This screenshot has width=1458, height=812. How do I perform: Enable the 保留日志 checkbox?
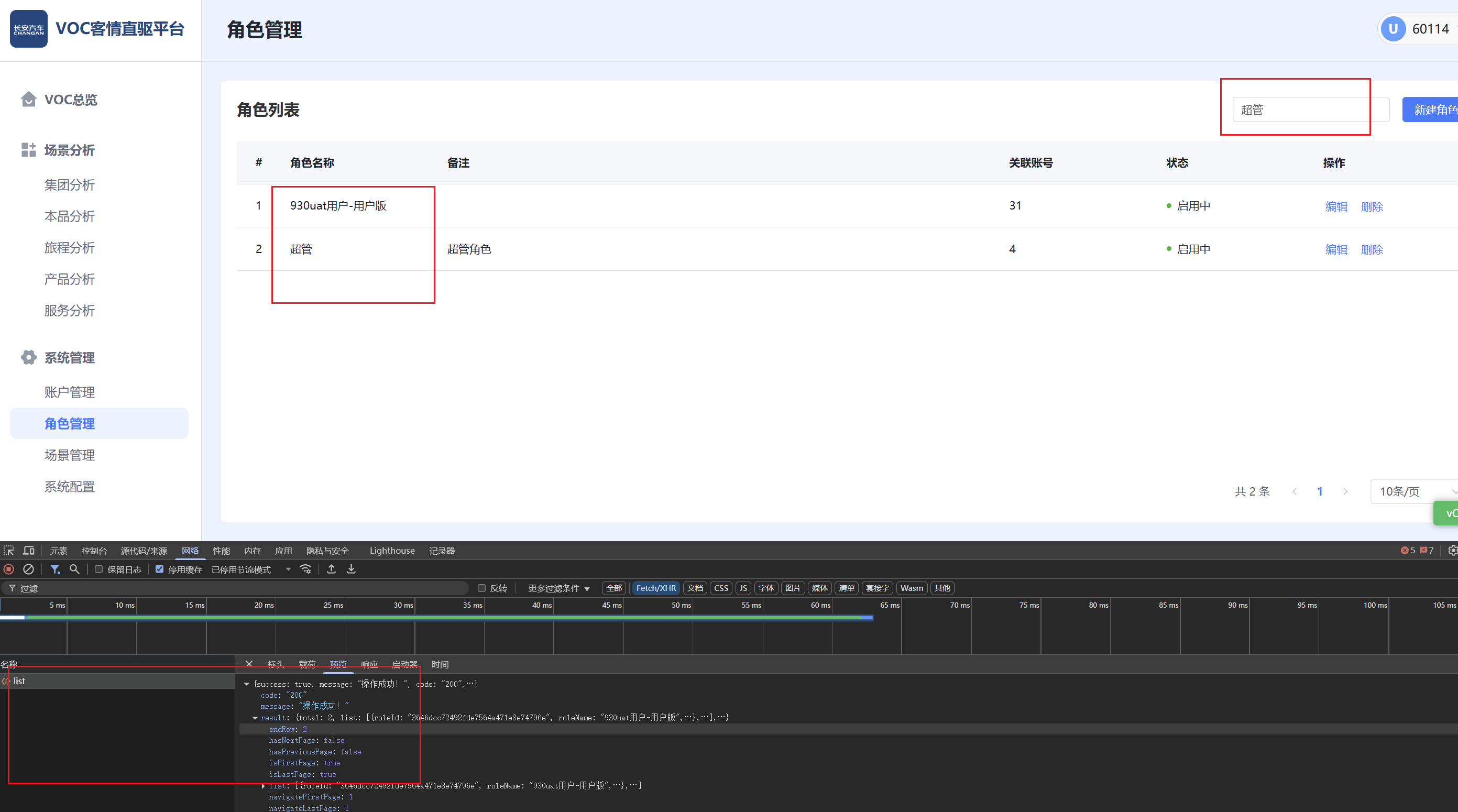tap(98, 569)
